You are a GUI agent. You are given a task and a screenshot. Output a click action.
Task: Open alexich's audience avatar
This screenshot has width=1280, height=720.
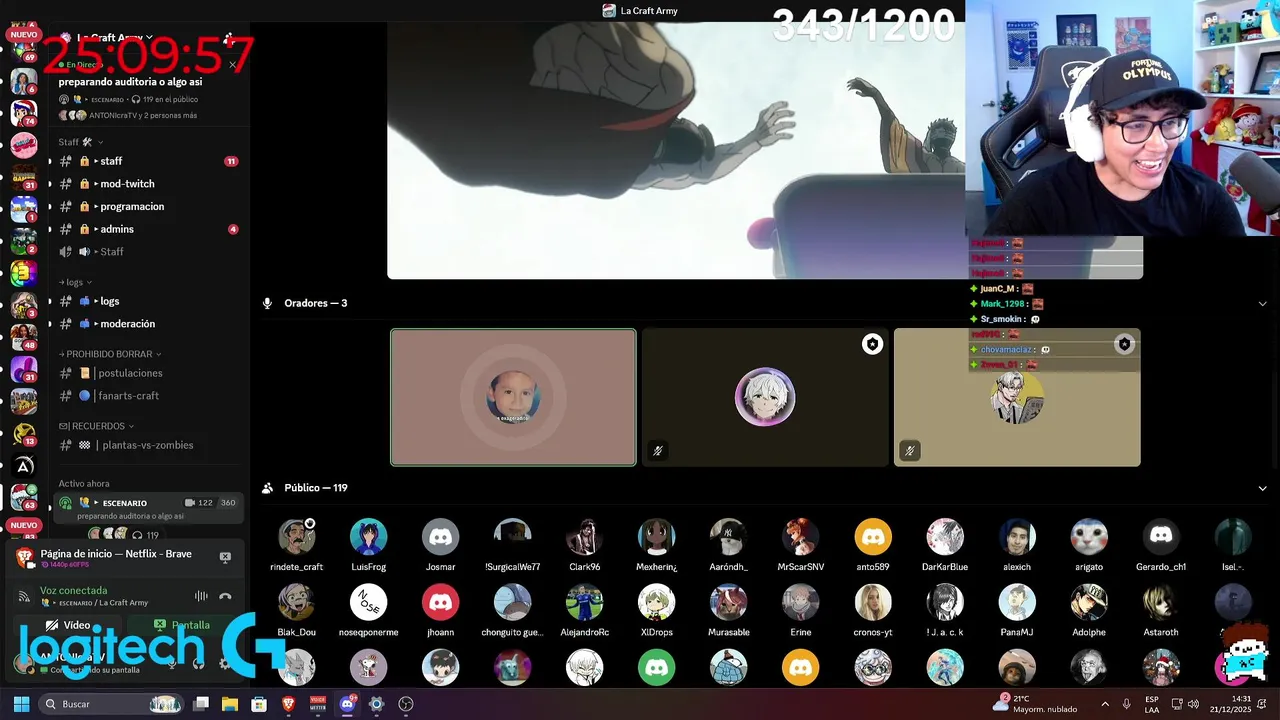point(1017,537)
